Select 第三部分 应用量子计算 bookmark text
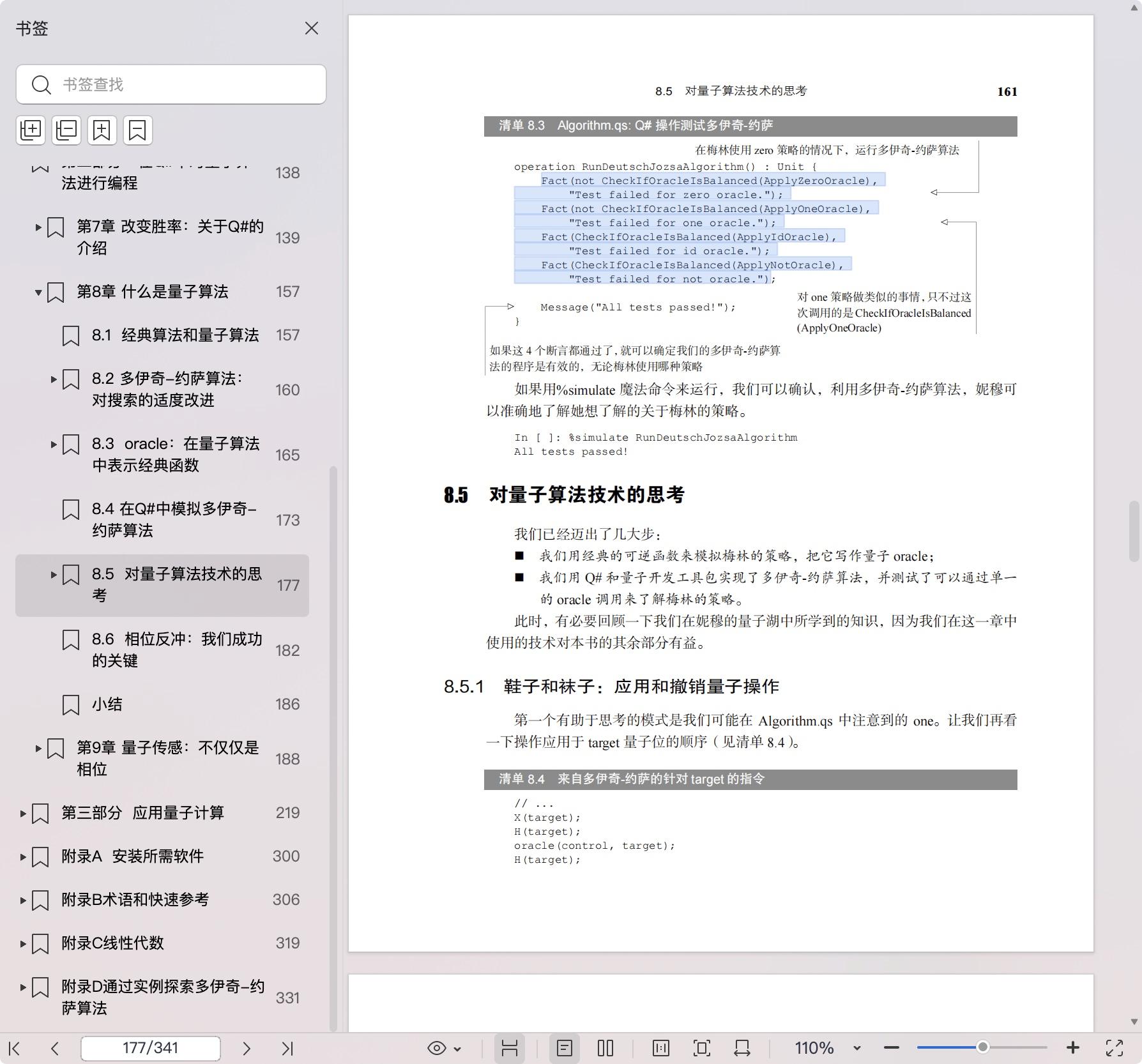 pos(142,813)
